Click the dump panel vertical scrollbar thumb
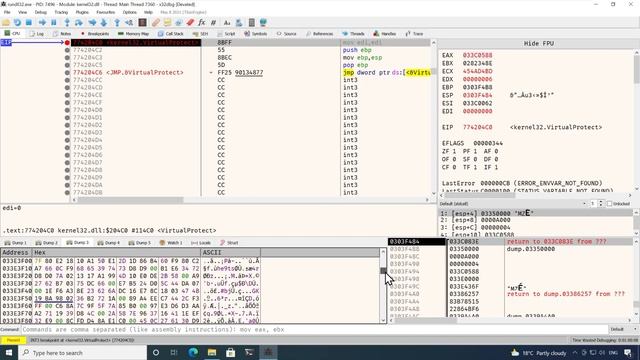Image resolution: width=640 pixels, height=360 pixels. coord(383,271)
